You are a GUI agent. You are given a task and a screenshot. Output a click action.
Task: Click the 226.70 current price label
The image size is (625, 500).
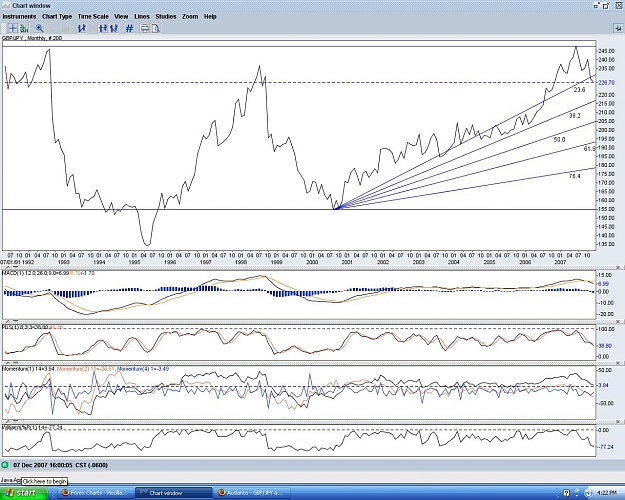tap(606, 83)
